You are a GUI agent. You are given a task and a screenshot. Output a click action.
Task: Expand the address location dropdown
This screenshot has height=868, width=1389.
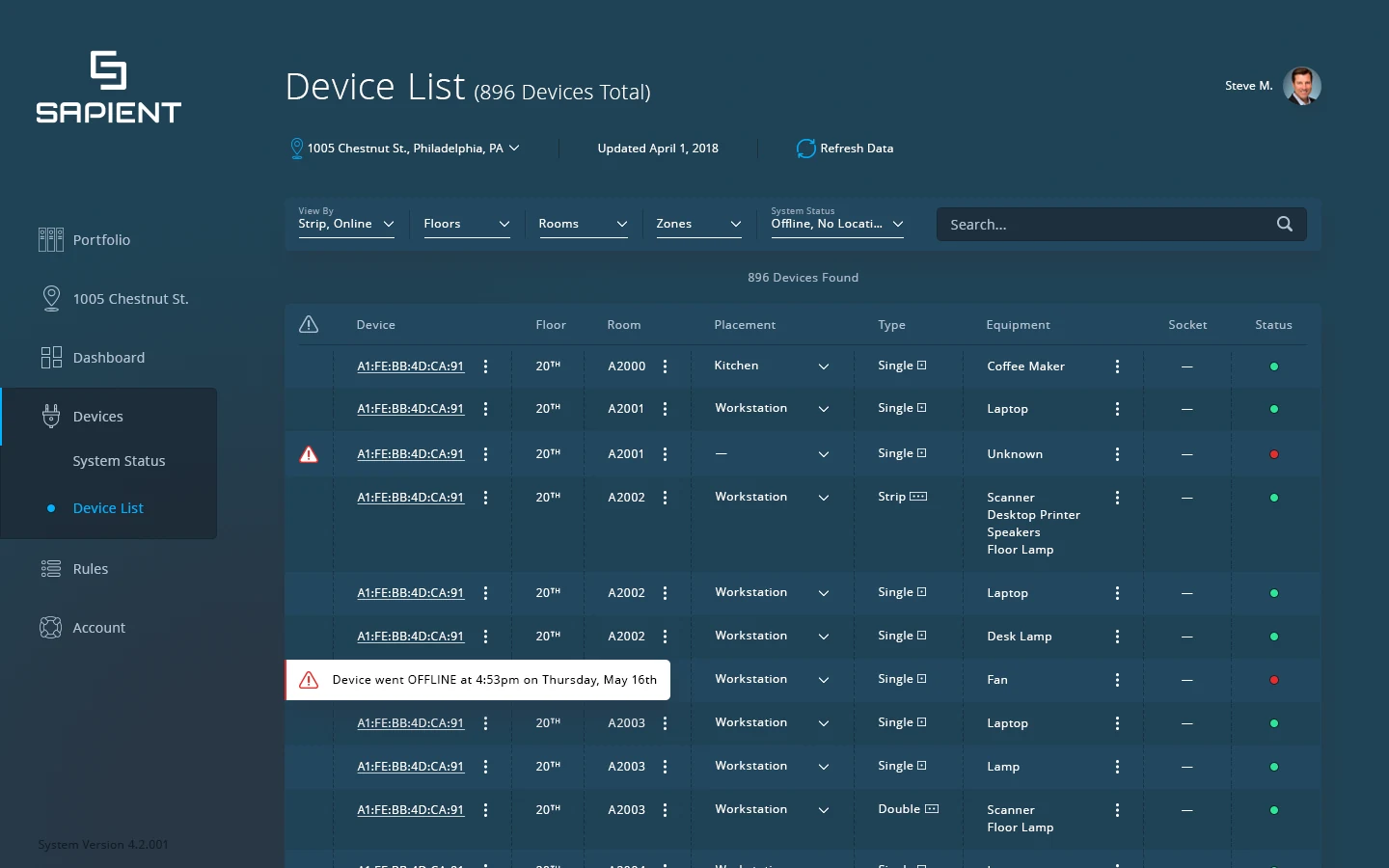(514, 148)
